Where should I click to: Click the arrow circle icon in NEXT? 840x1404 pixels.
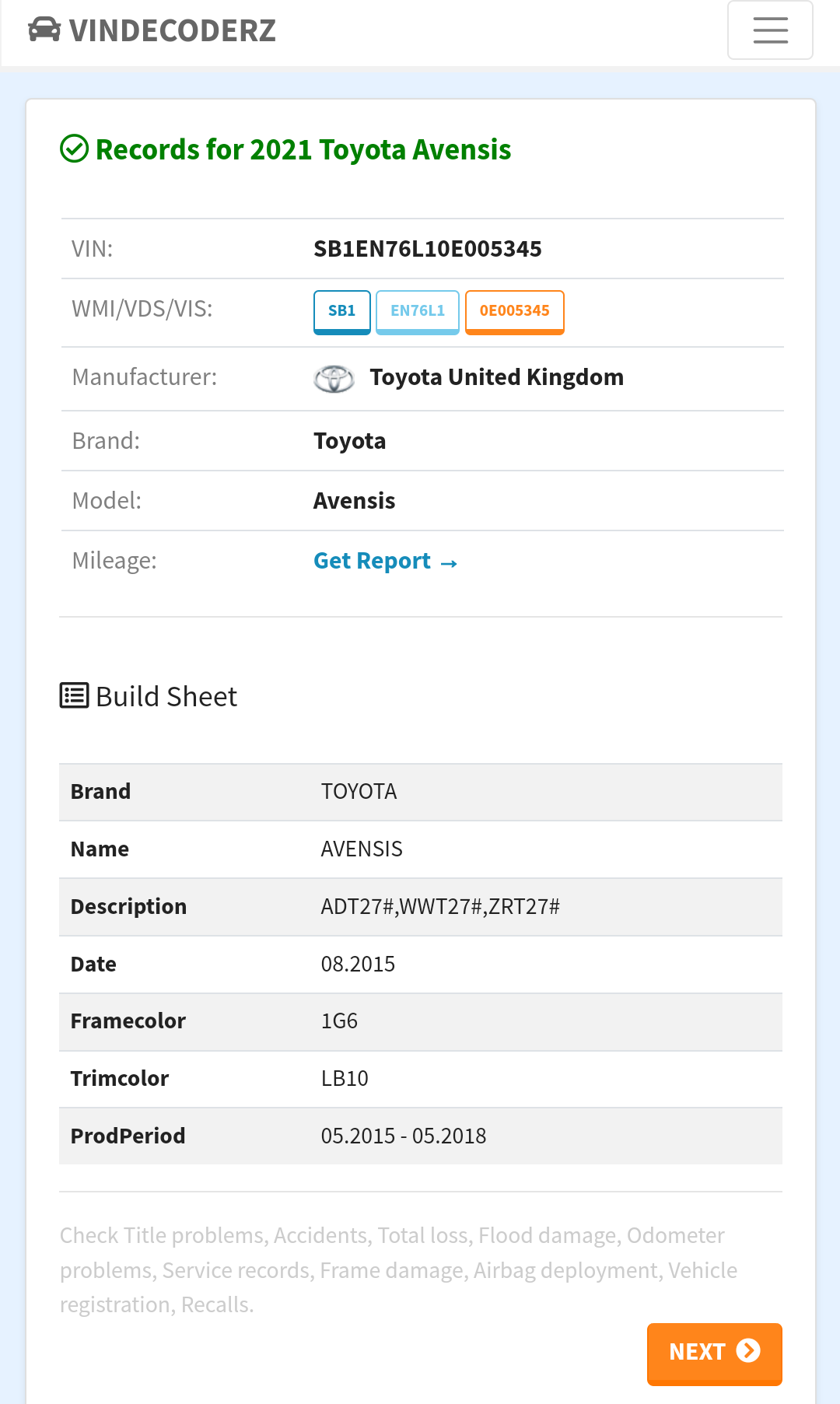(x=748, y=1351)
